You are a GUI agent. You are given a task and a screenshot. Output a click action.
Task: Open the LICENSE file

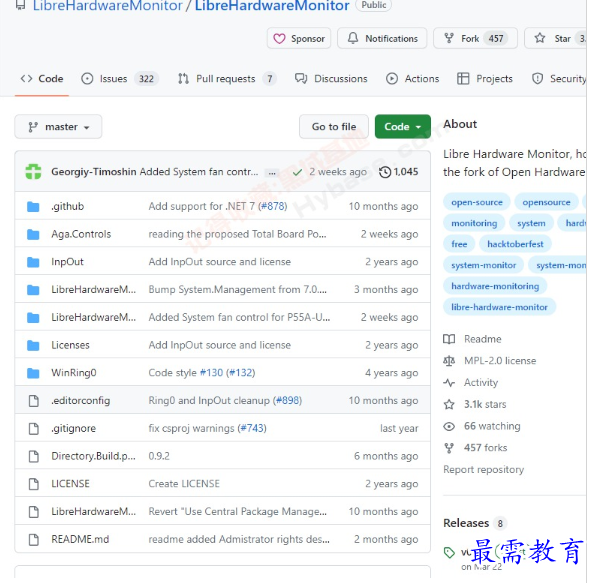pos(70,484)
